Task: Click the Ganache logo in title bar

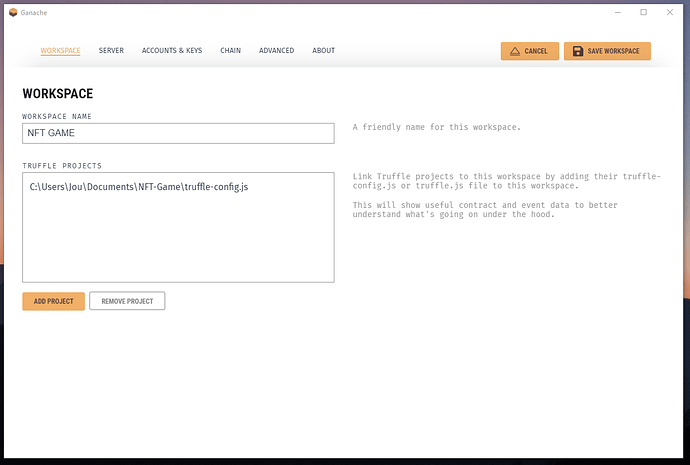Action: point(13,12)
